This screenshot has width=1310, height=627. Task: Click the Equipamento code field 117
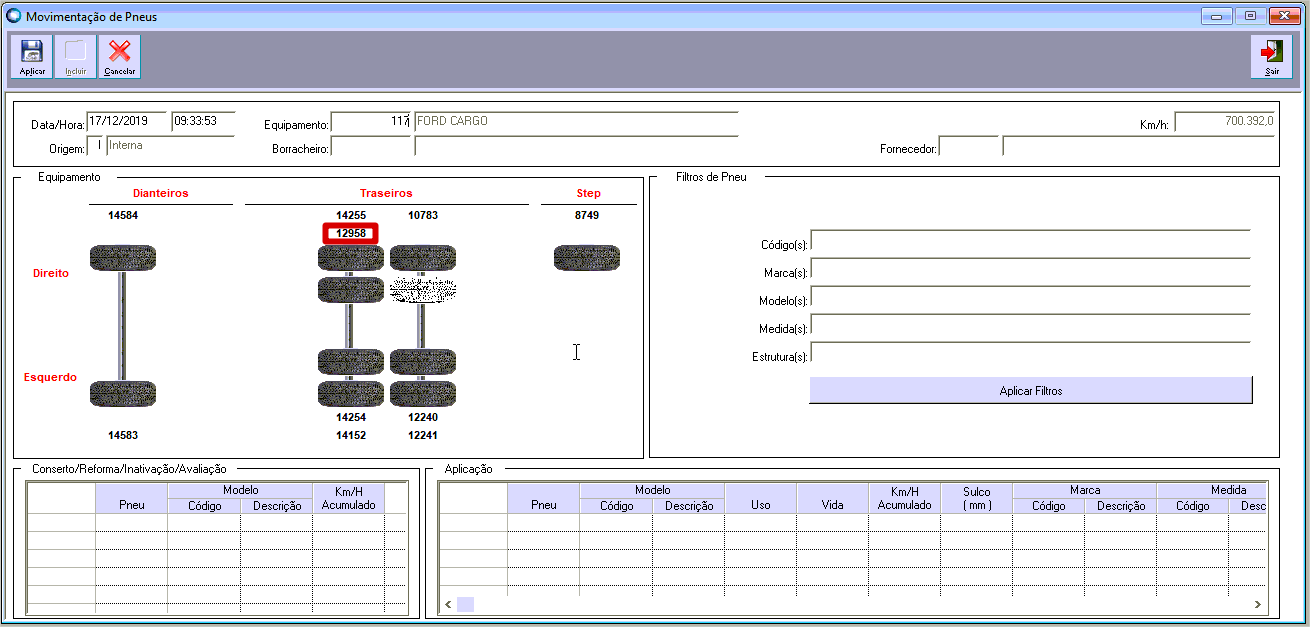tap(371, 122)
